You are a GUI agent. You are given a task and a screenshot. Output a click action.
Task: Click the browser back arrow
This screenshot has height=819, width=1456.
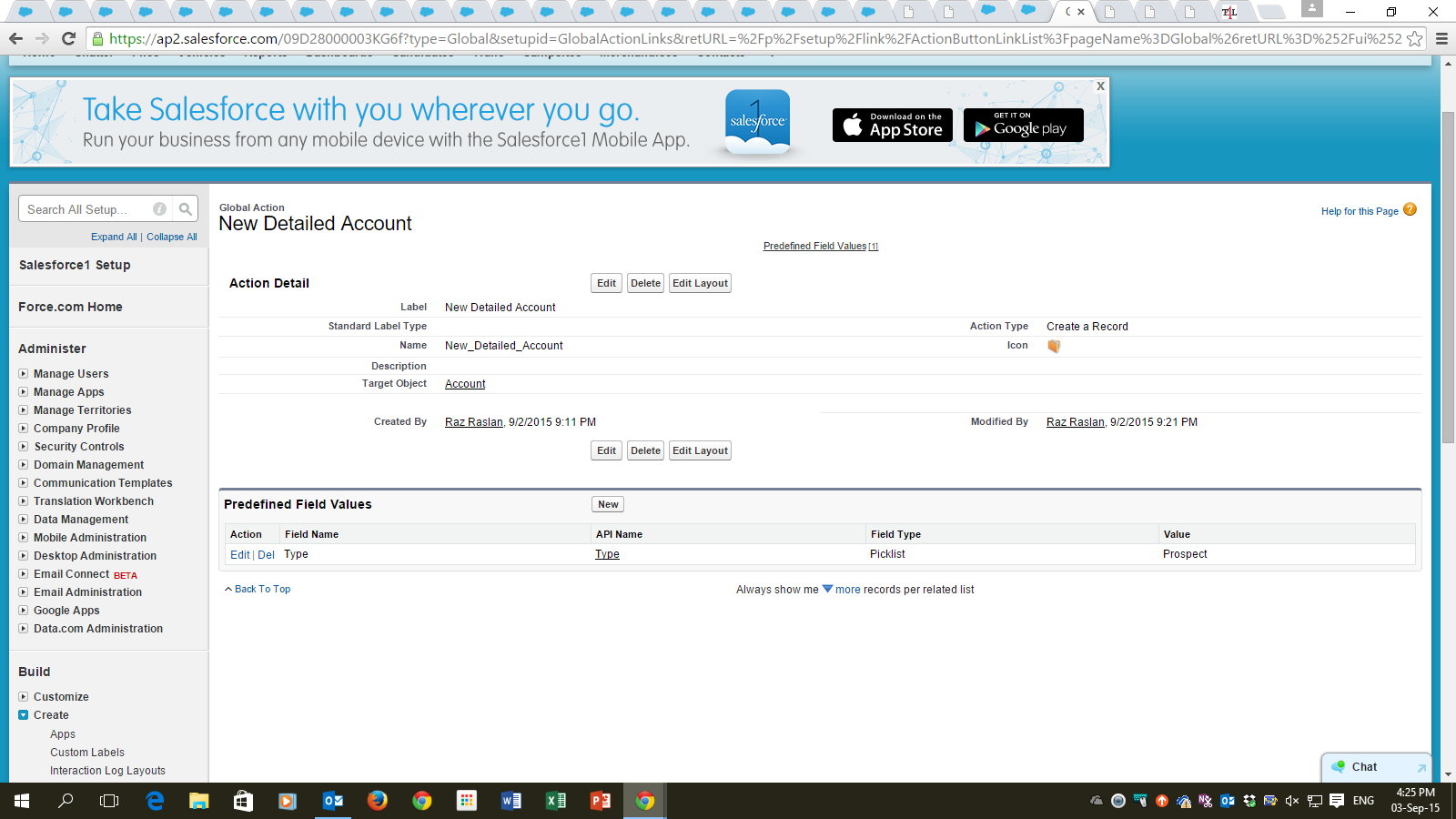(15, 38)
